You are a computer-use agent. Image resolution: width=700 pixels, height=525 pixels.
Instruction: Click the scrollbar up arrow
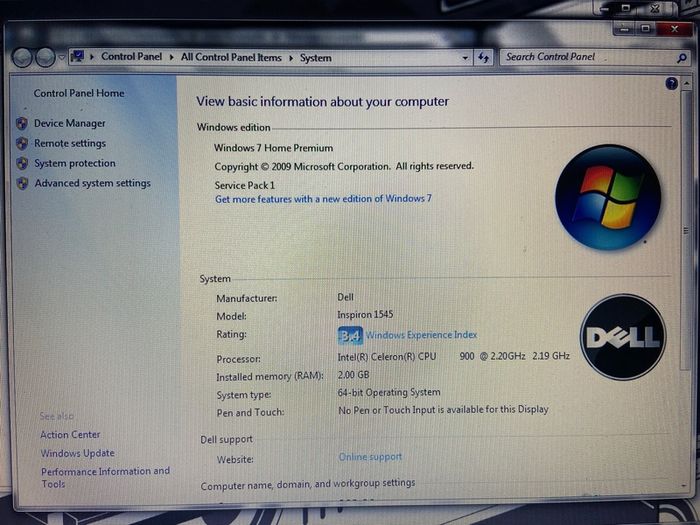point(685,83)
